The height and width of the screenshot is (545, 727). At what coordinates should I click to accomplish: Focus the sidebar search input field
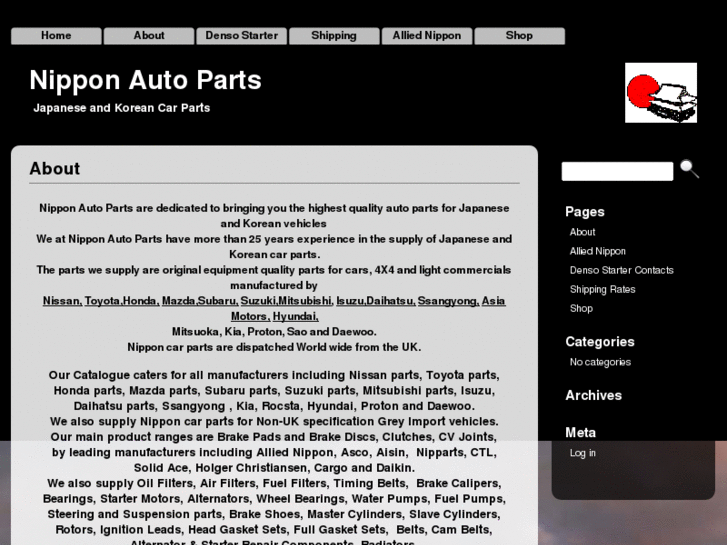[617, 171]
